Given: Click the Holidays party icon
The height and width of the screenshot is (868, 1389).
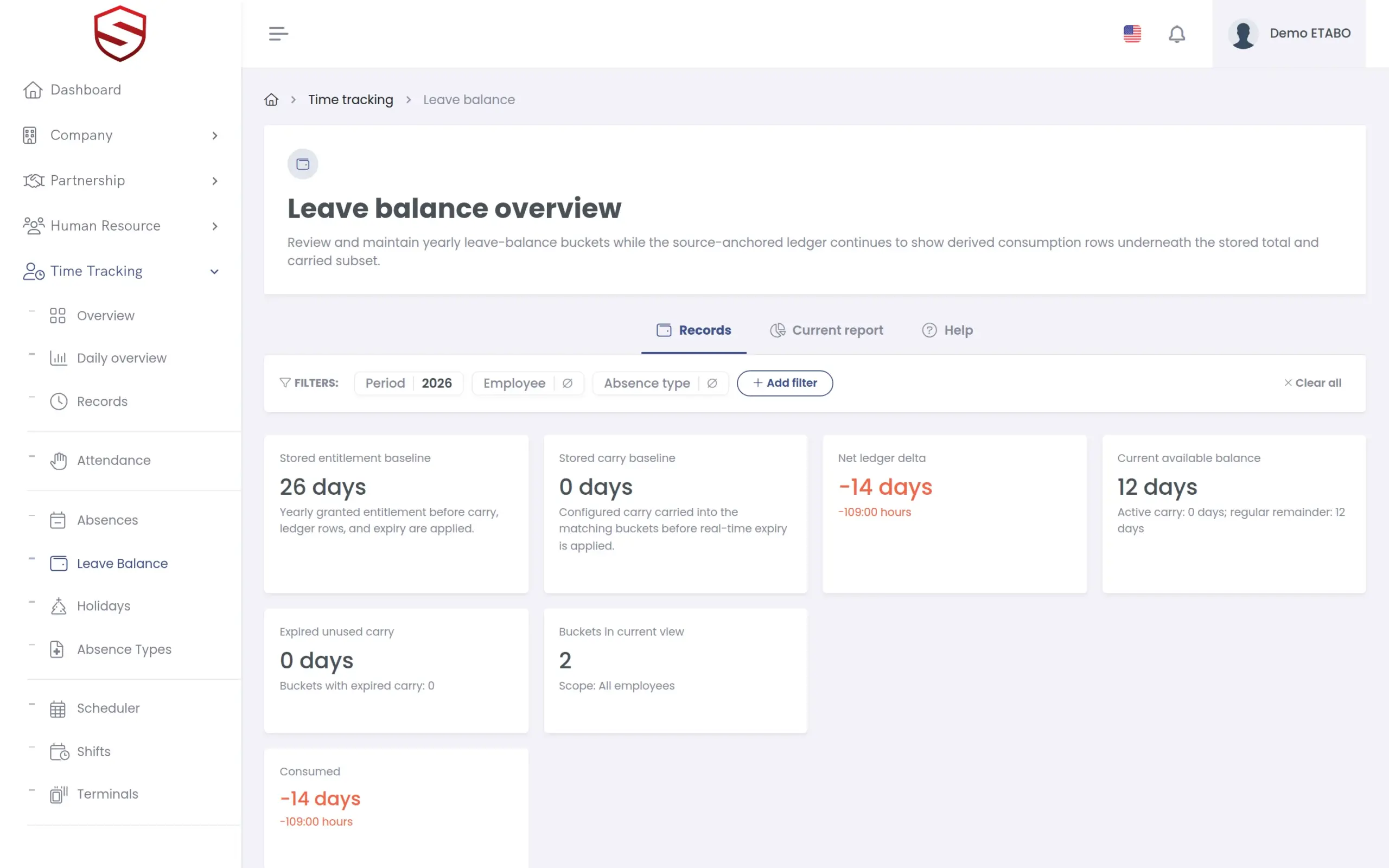Looking at the screenshot, I should click(x=59, y=606).
